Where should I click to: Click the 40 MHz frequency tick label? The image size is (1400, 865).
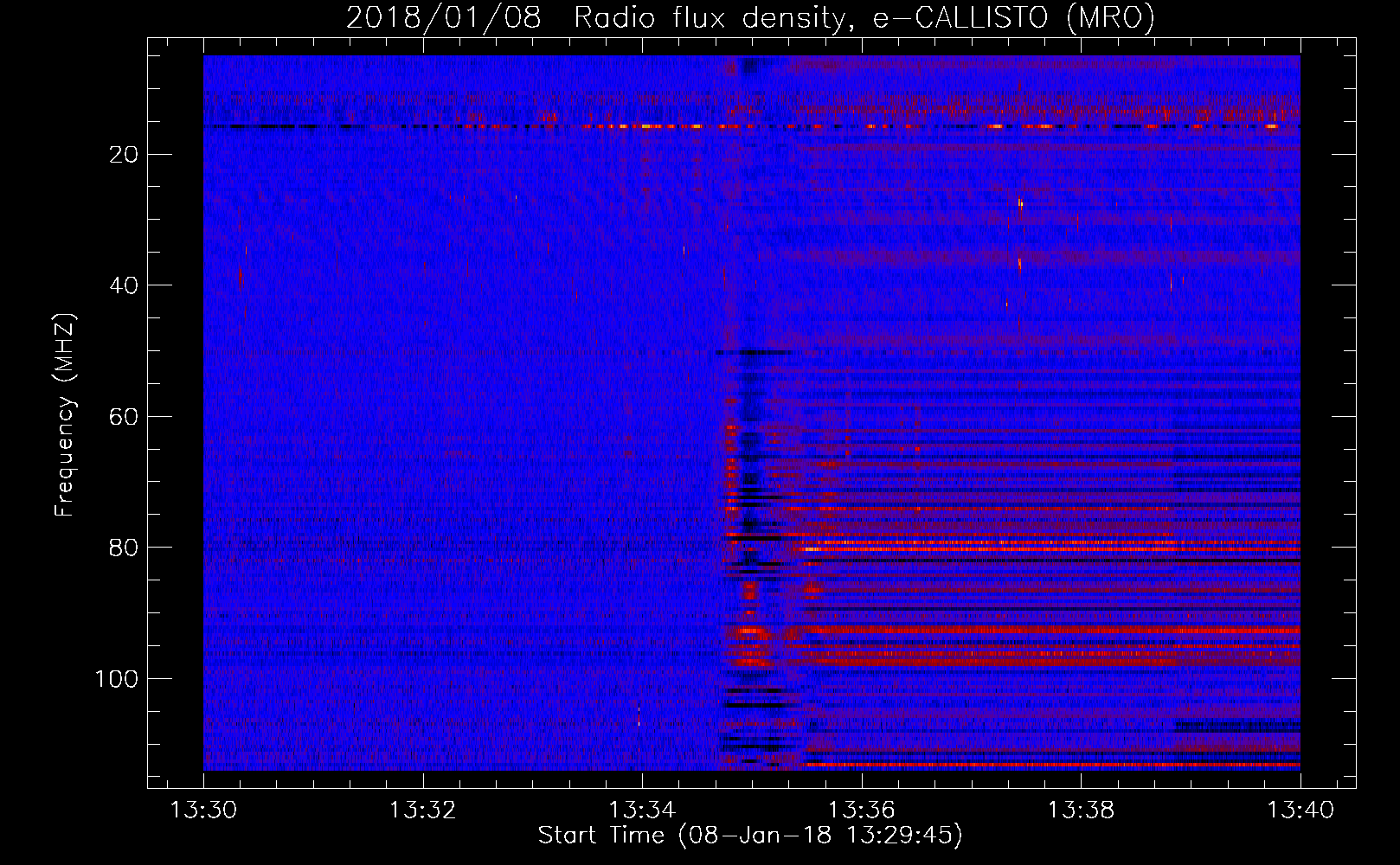point(125,285)
